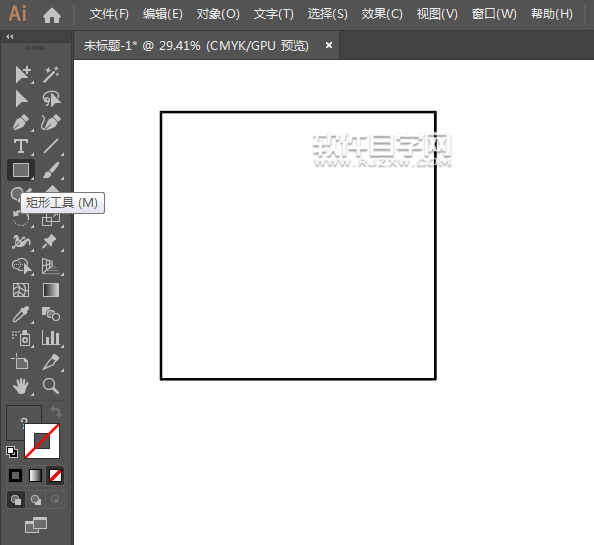The width and height of the screenshot is (594, 545).
Task: Toggle Draw Normal mode
Action: (16, 500)
